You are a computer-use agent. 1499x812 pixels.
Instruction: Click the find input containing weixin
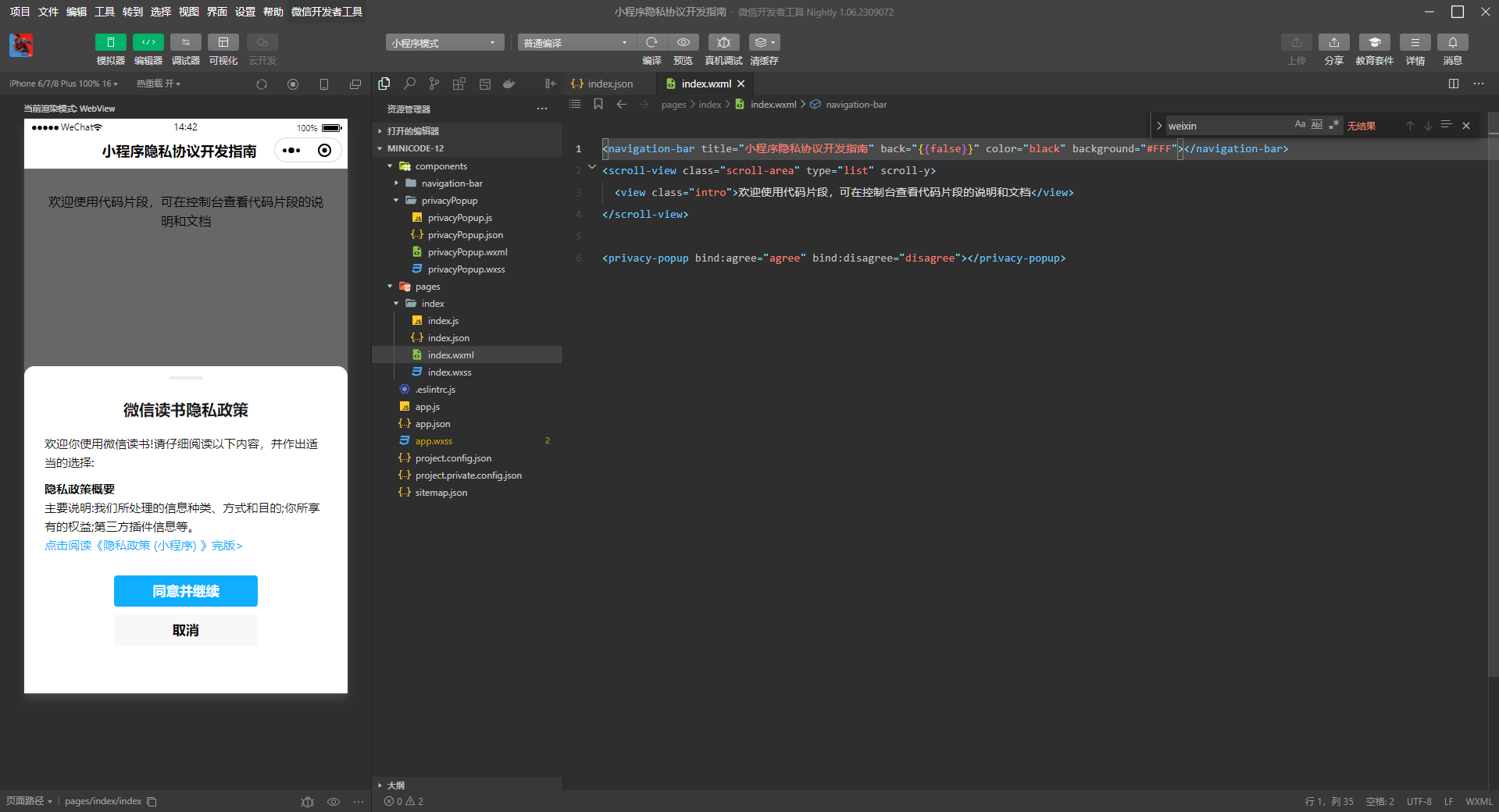tap(1228, 126)
